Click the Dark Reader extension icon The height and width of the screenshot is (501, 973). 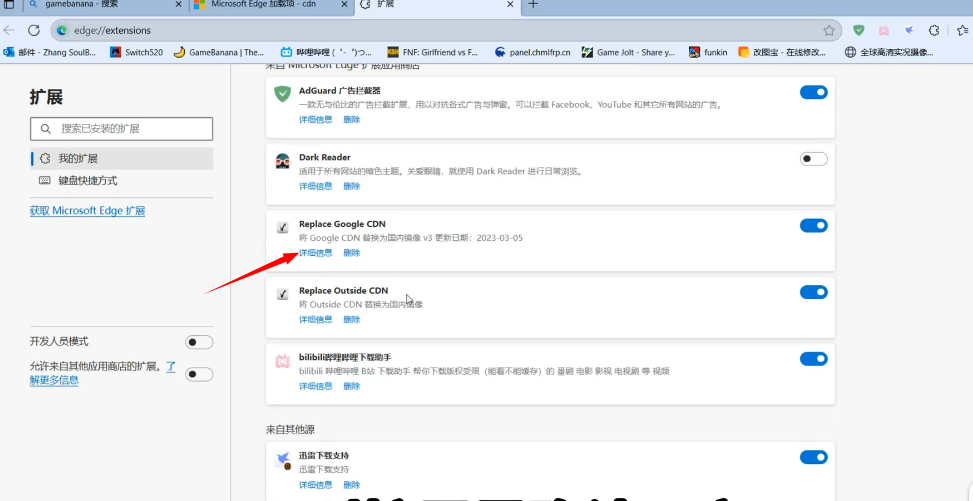[x=282, y=160]
